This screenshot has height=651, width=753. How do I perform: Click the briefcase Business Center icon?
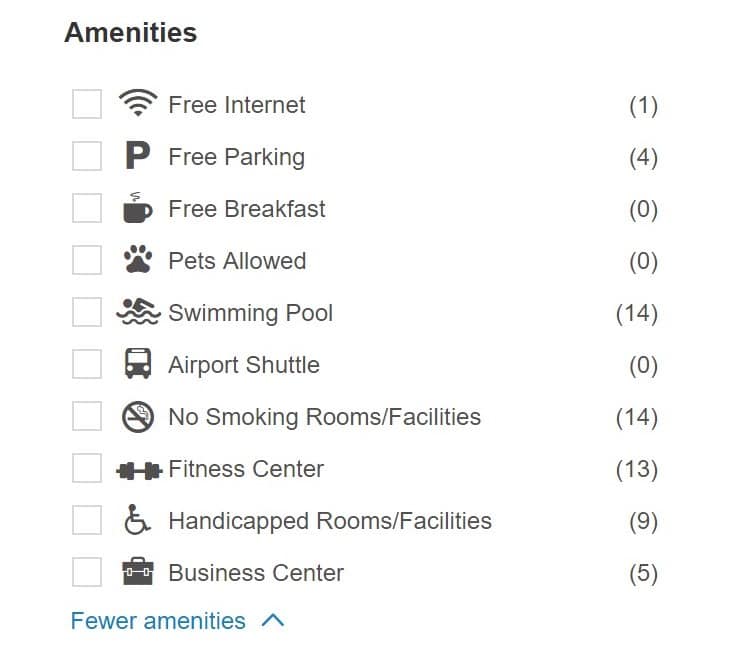tap(138, 571)
